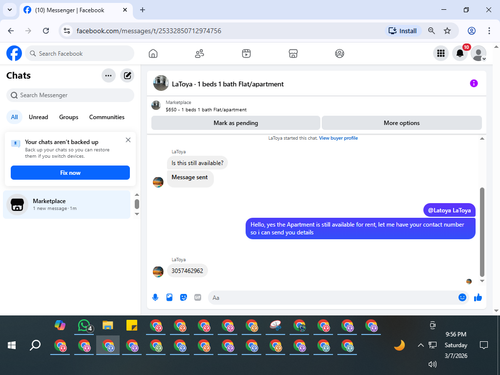Open File Explorer from the taskbar
The image size is (500, 375).
108,325
